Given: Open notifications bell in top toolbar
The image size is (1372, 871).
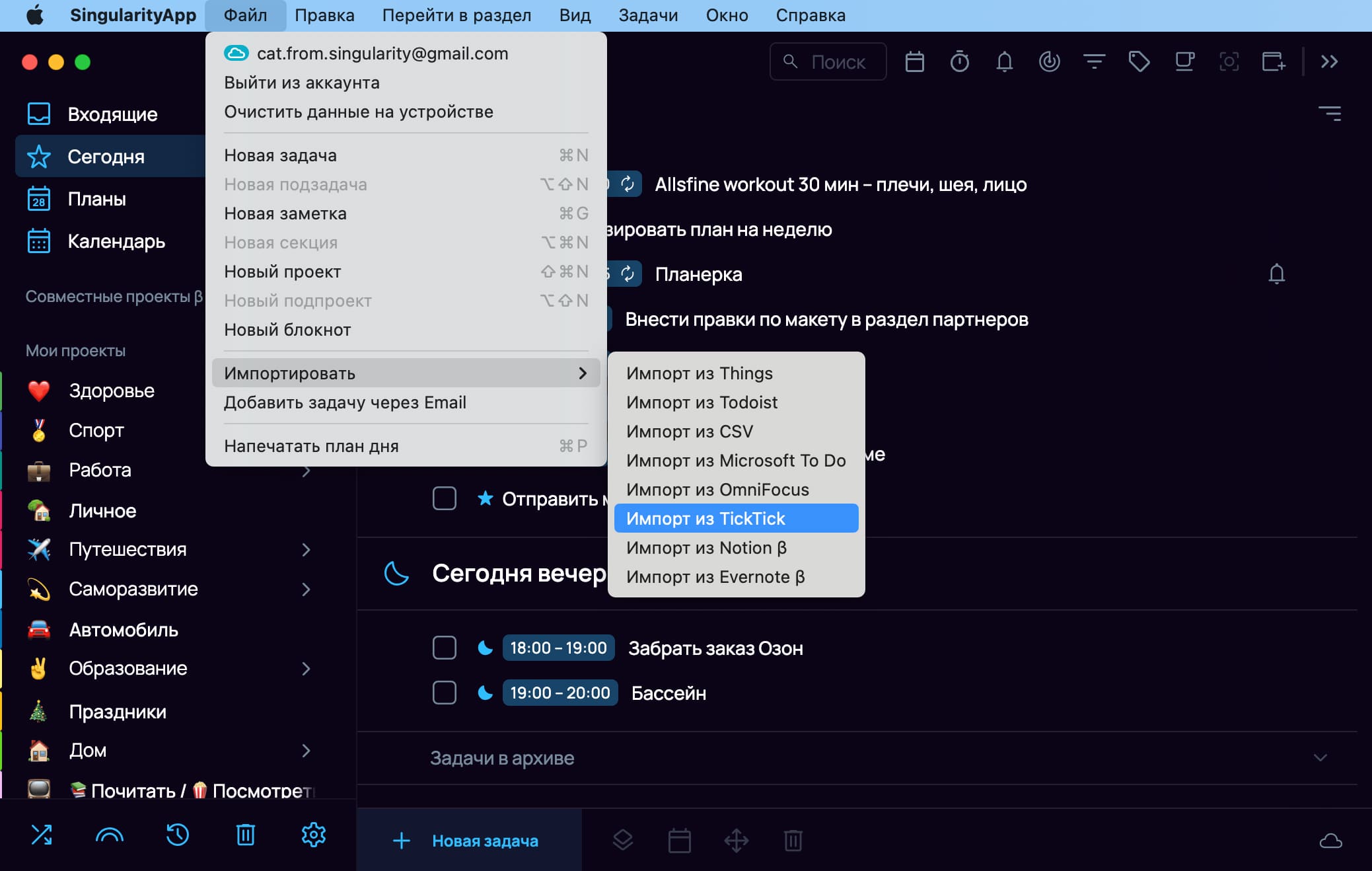Looking at the screenshot, I should pos(1004,61).
